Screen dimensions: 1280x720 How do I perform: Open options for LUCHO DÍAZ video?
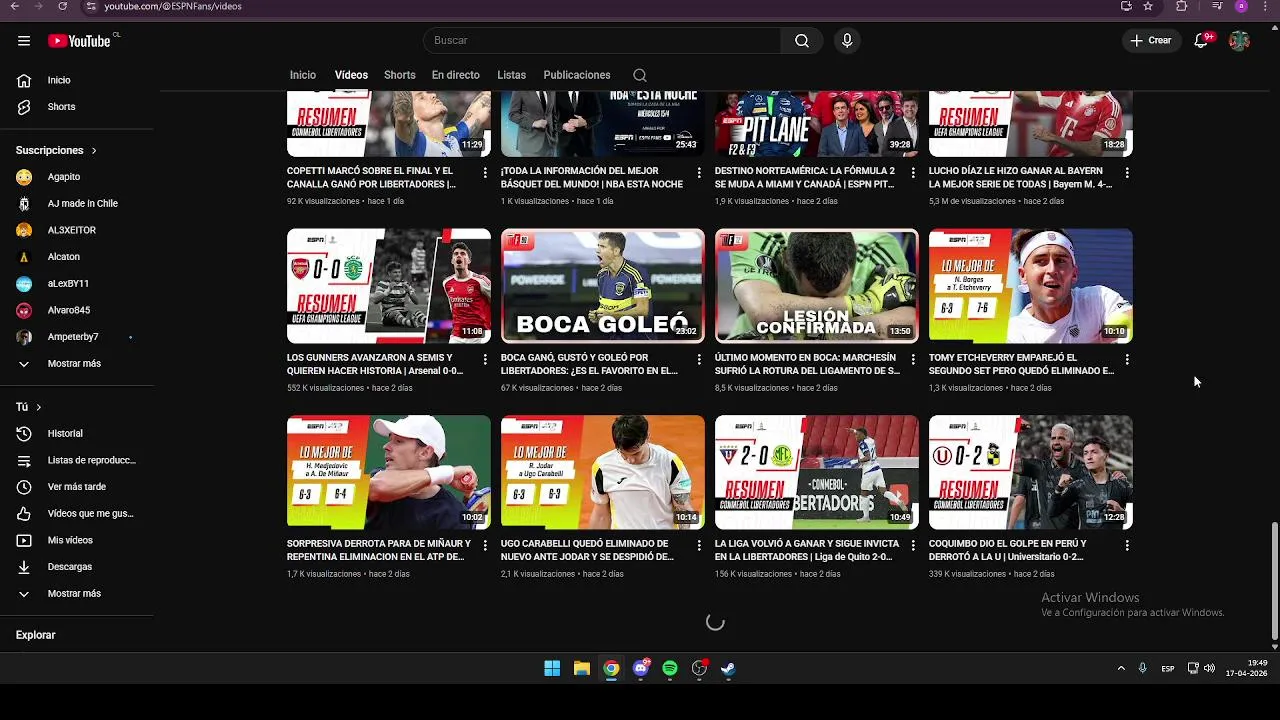pos(1127,173)
